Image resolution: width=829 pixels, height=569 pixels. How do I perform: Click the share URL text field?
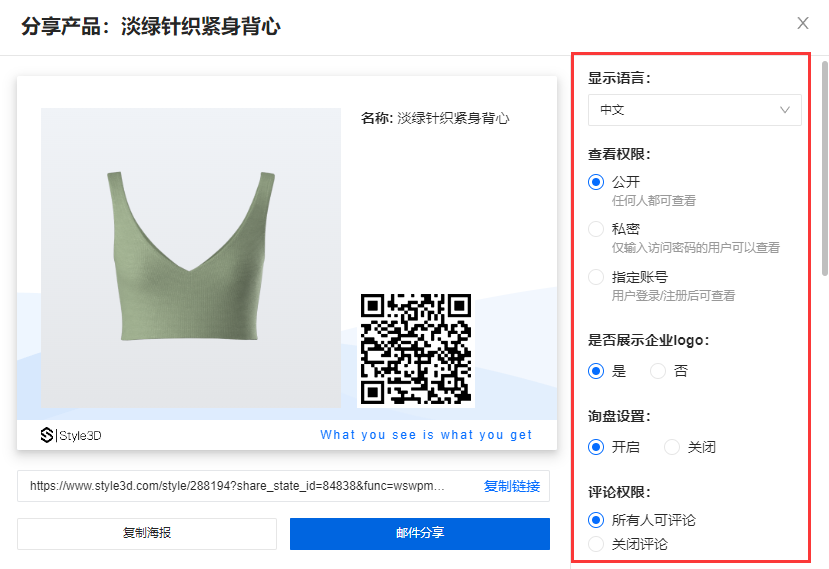point(240,486)
